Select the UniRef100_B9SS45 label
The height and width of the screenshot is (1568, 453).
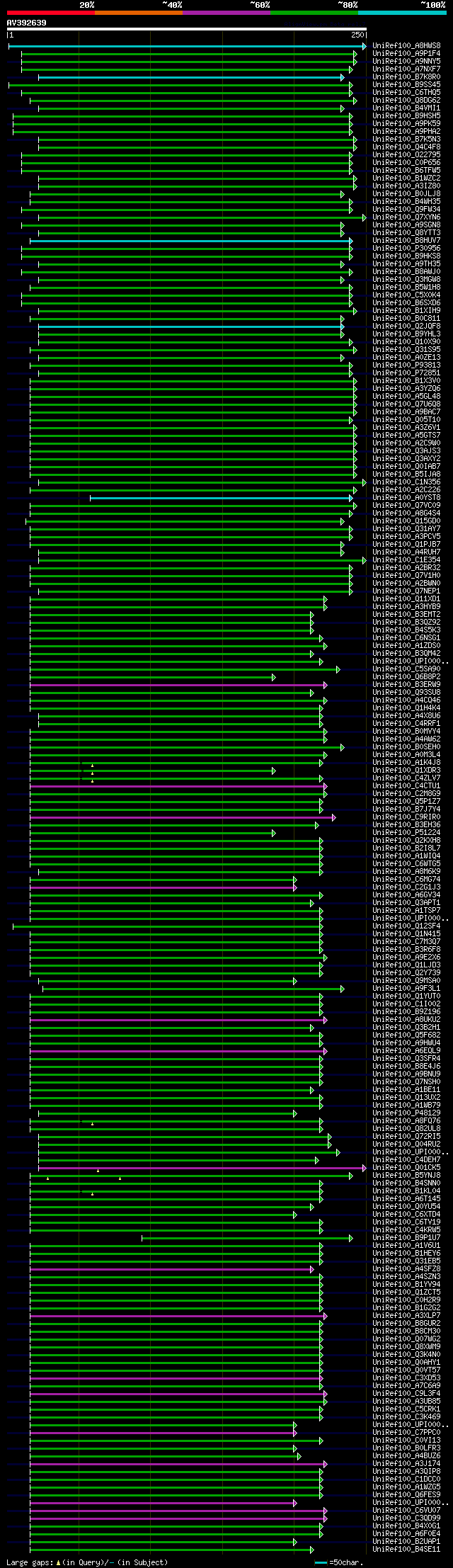[406, 85]
